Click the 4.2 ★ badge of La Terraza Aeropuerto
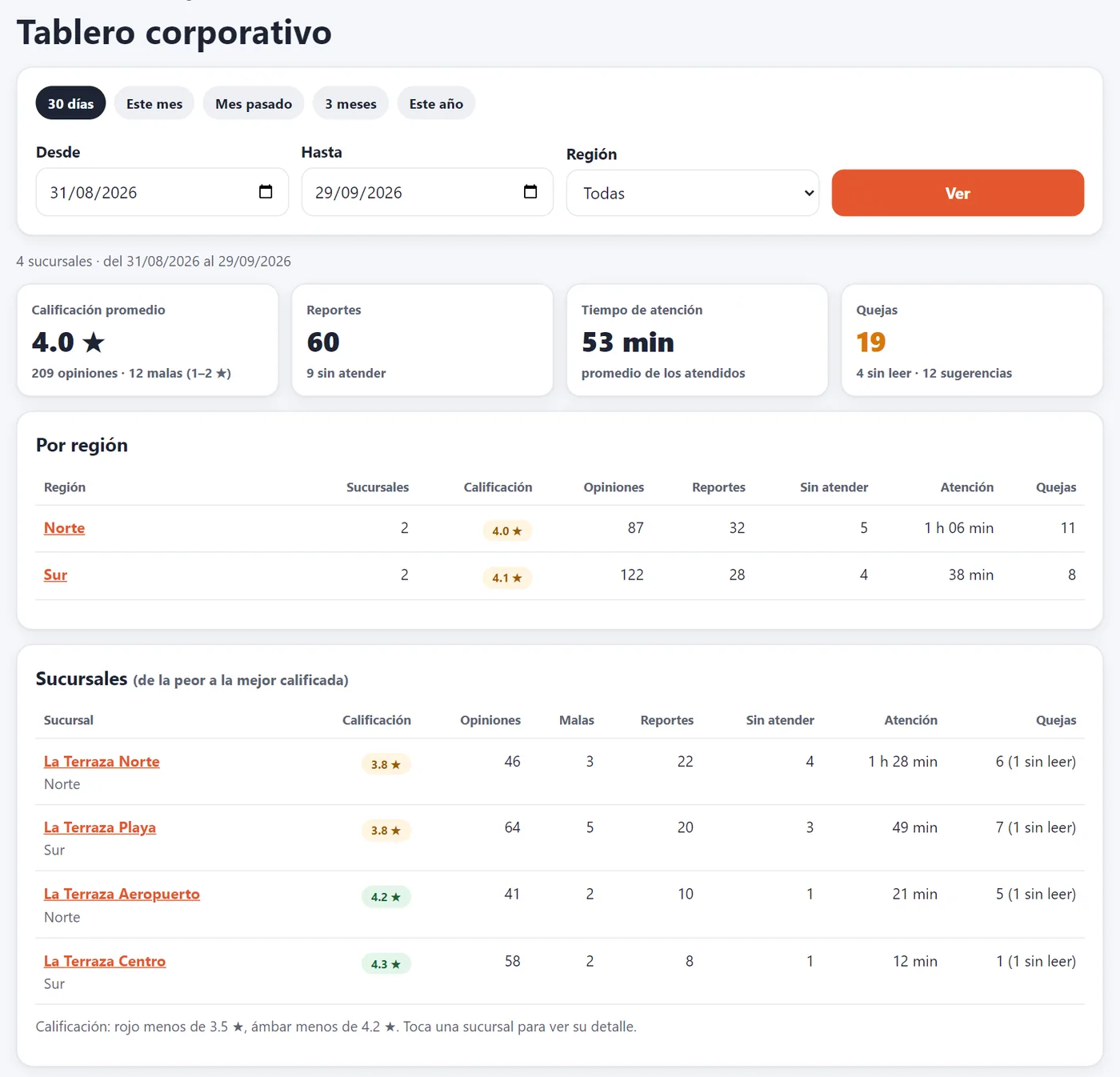Image resolution: width=1120 pixels, height=1077 pixels. [x=386, y=897]
